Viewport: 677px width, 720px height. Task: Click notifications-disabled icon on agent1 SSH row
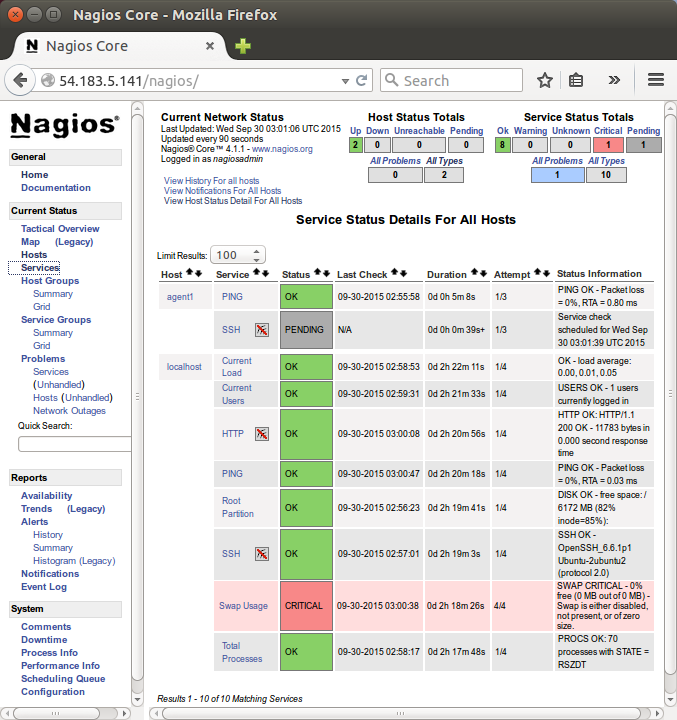tap(262, 330)
